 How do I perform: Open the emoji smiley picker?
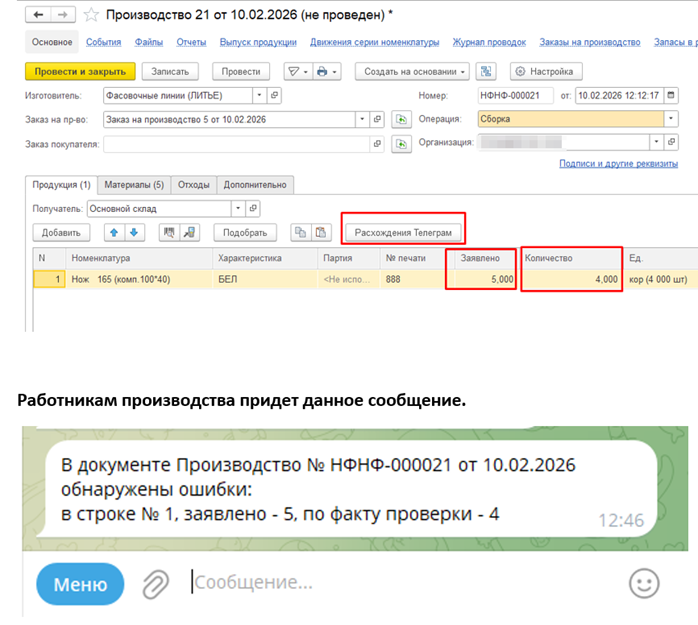[644, 583]
